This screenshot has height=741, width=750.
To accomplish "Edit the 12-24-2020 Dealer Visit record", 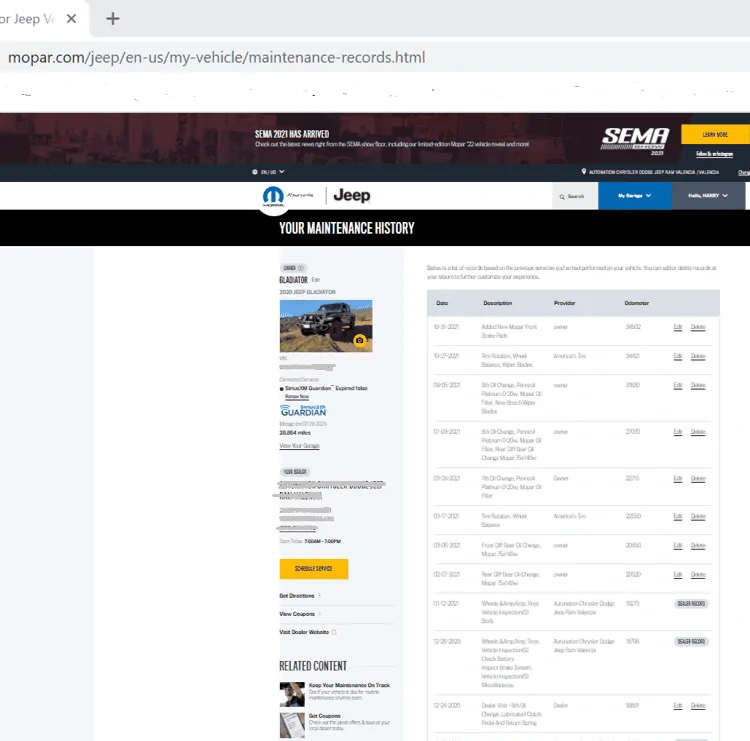I will tap(678, 706).
